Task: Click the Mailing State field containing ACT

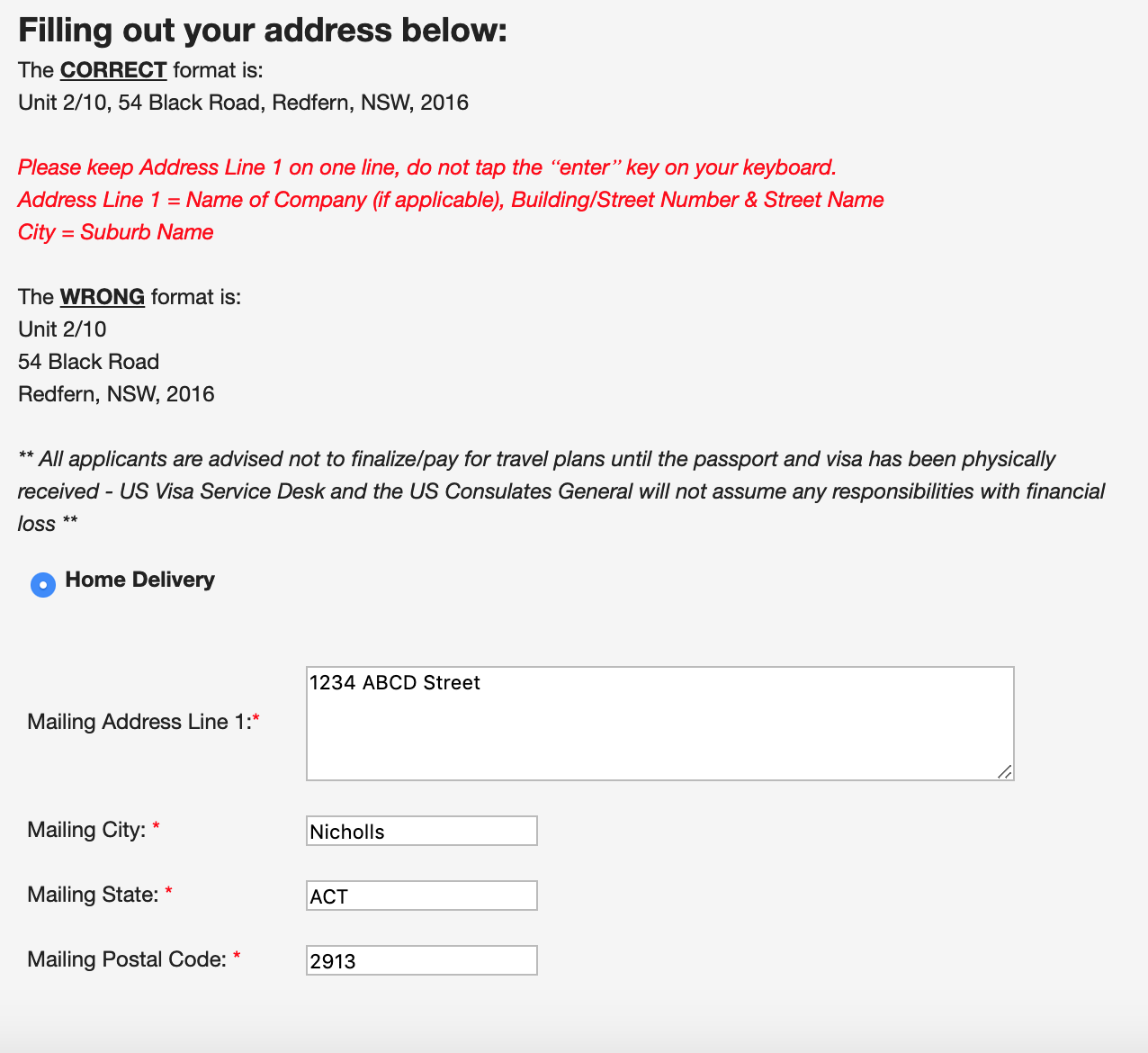Action: pyautogui.click(x=421, y=895)
